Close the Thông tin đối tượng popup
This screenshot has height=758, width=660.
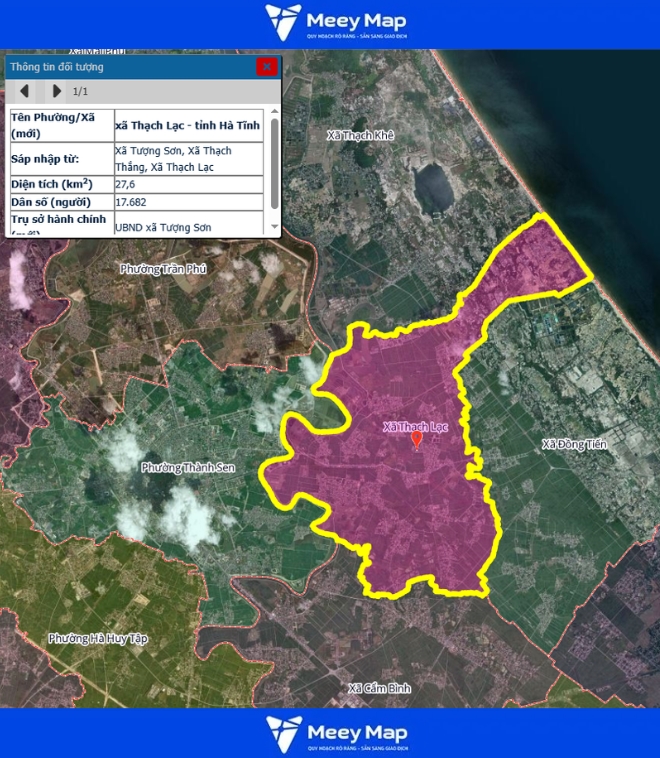tap(266, 67)
